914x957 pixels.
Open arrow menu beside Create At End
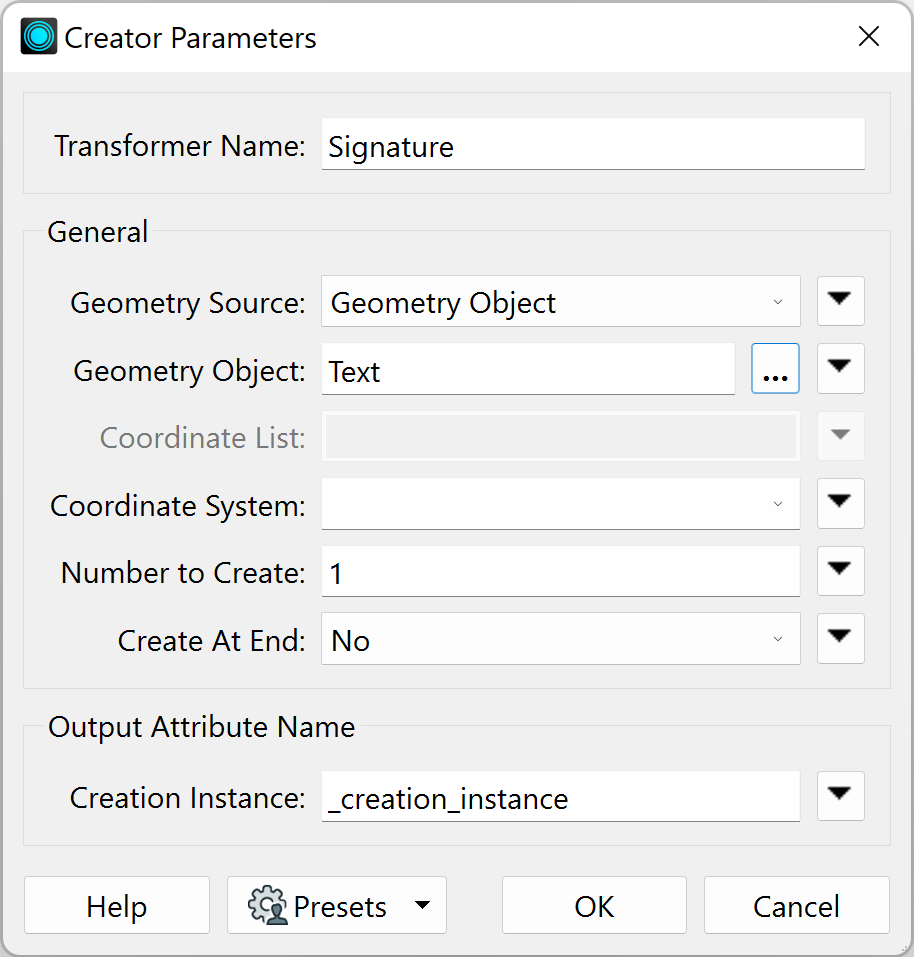click(x=840, y=638)
